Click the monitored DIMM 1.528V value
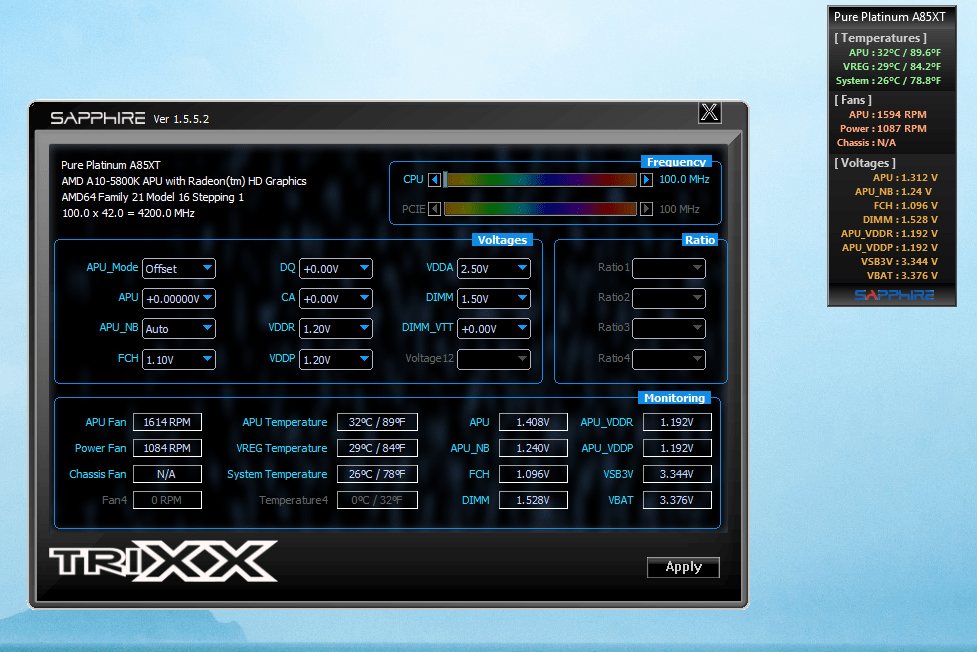This screenshot has height=652, width=977. 533,501
